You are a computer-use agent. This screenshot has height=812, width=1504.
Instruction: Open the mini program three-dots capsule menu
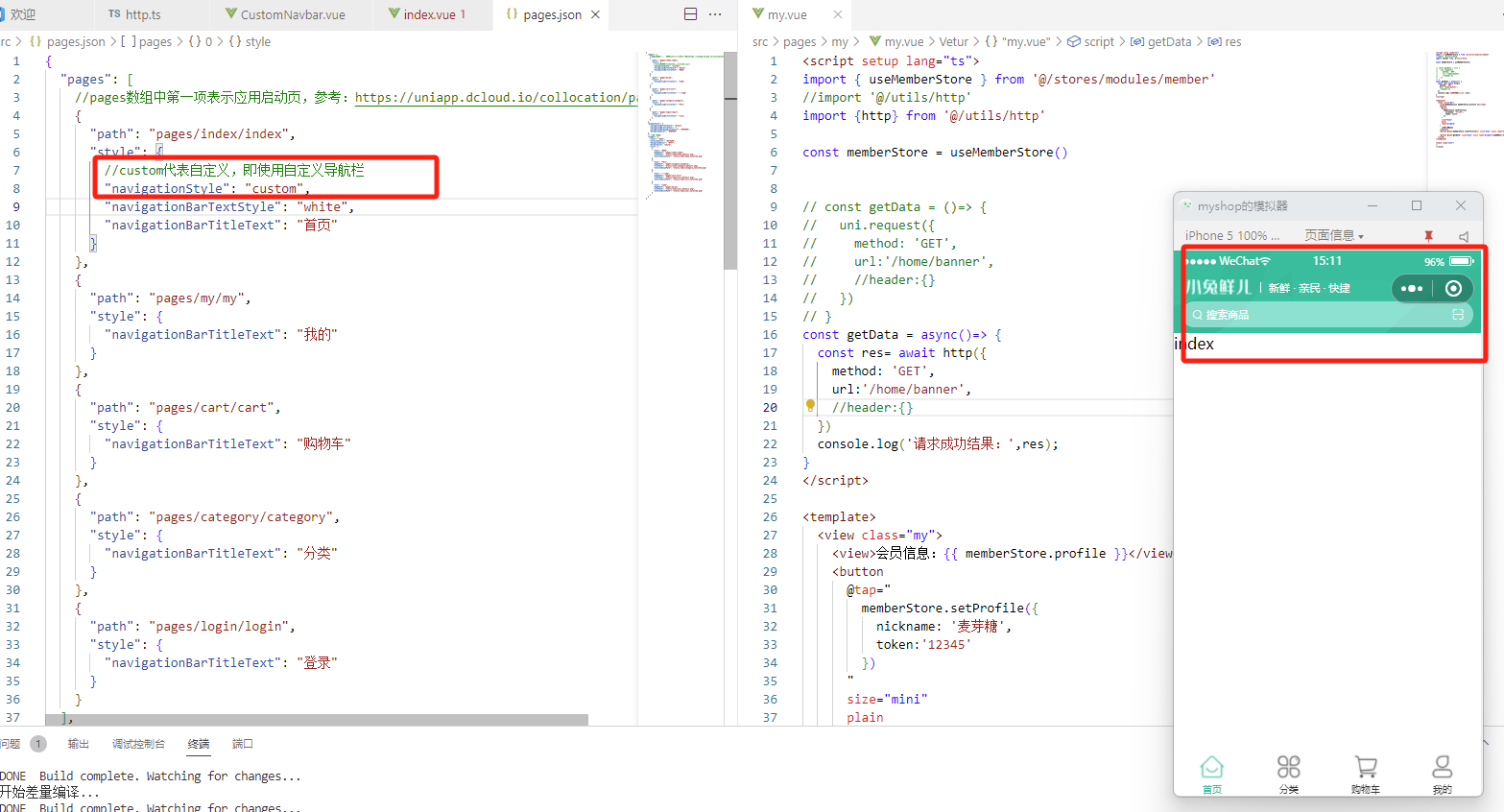click(1412, 288)
